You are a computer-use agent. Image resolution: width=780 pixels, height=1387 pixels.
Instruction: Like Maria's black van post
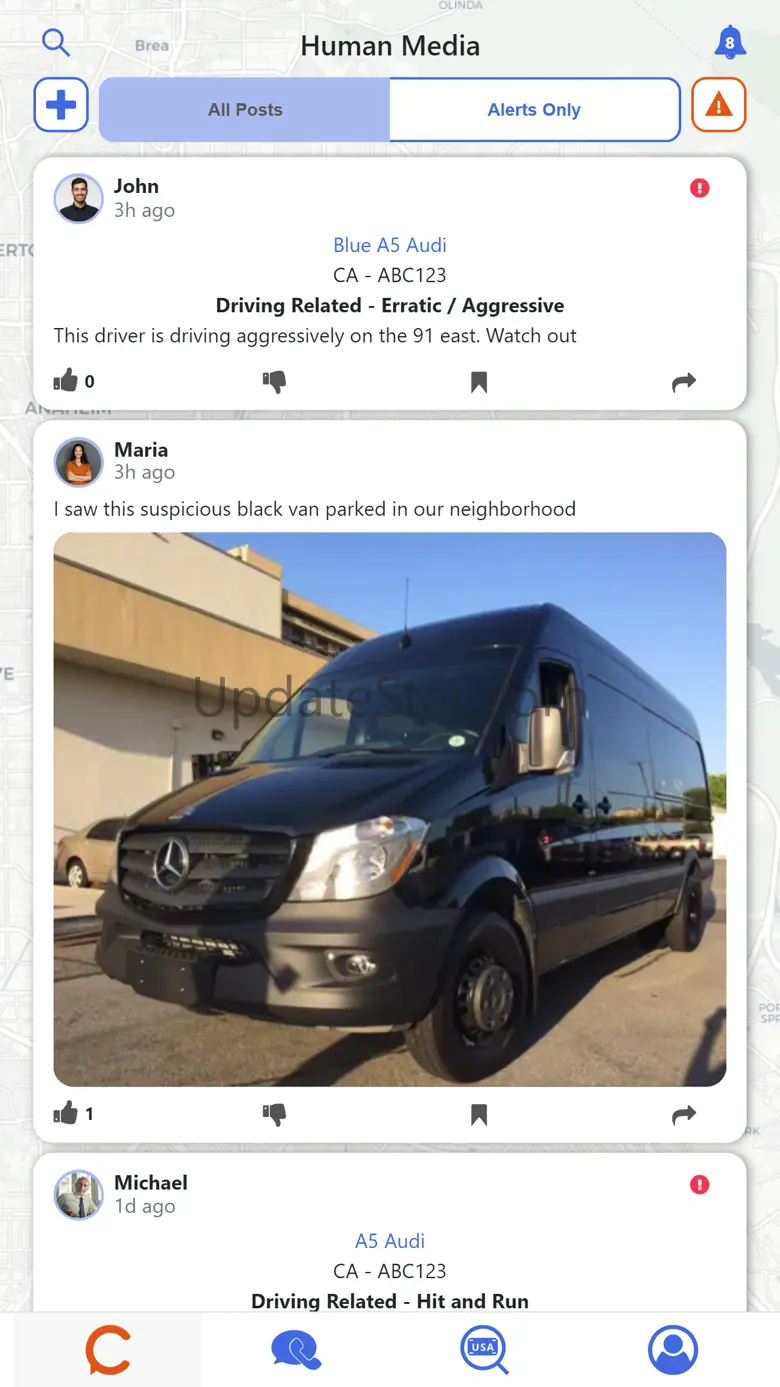pyautogui.click(x=66, y=1113)
